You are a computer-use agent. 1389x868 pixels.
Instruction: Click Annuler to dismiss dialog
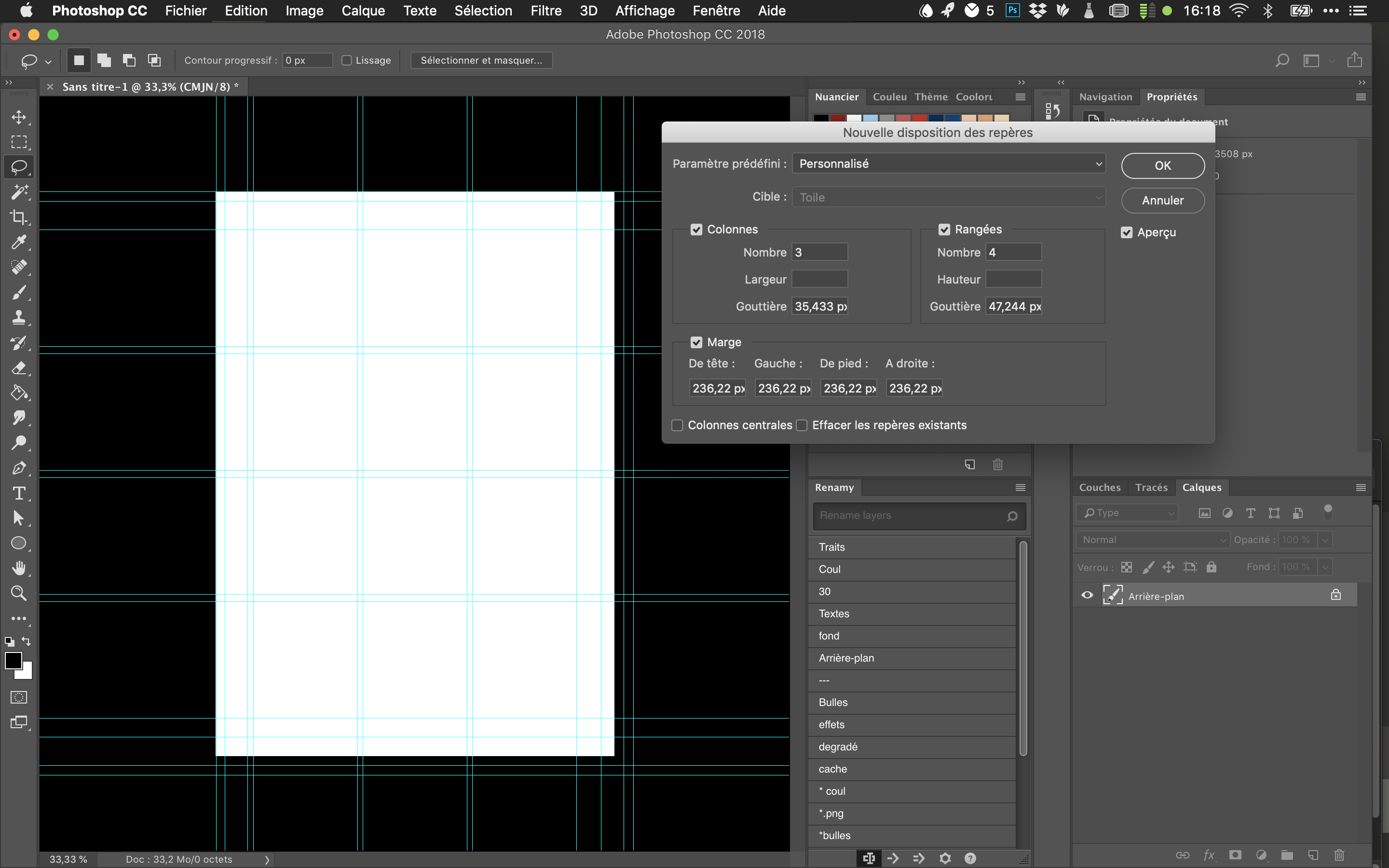click(x=1162, y=199)
